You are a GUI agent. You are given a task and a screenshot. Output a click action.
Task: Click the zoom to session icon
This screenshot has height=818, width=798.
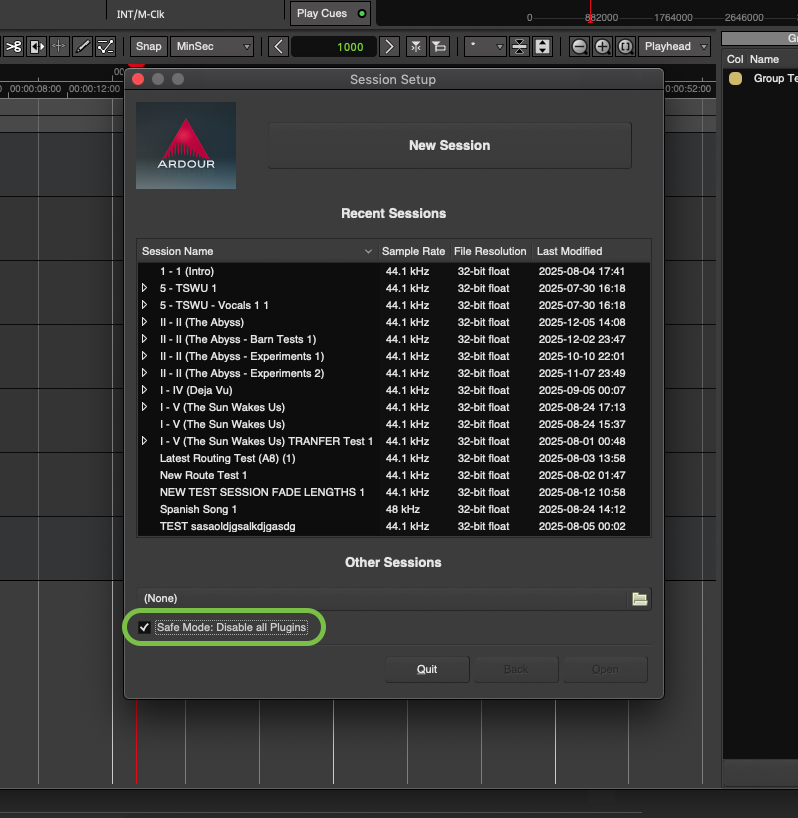coord(625,47)
